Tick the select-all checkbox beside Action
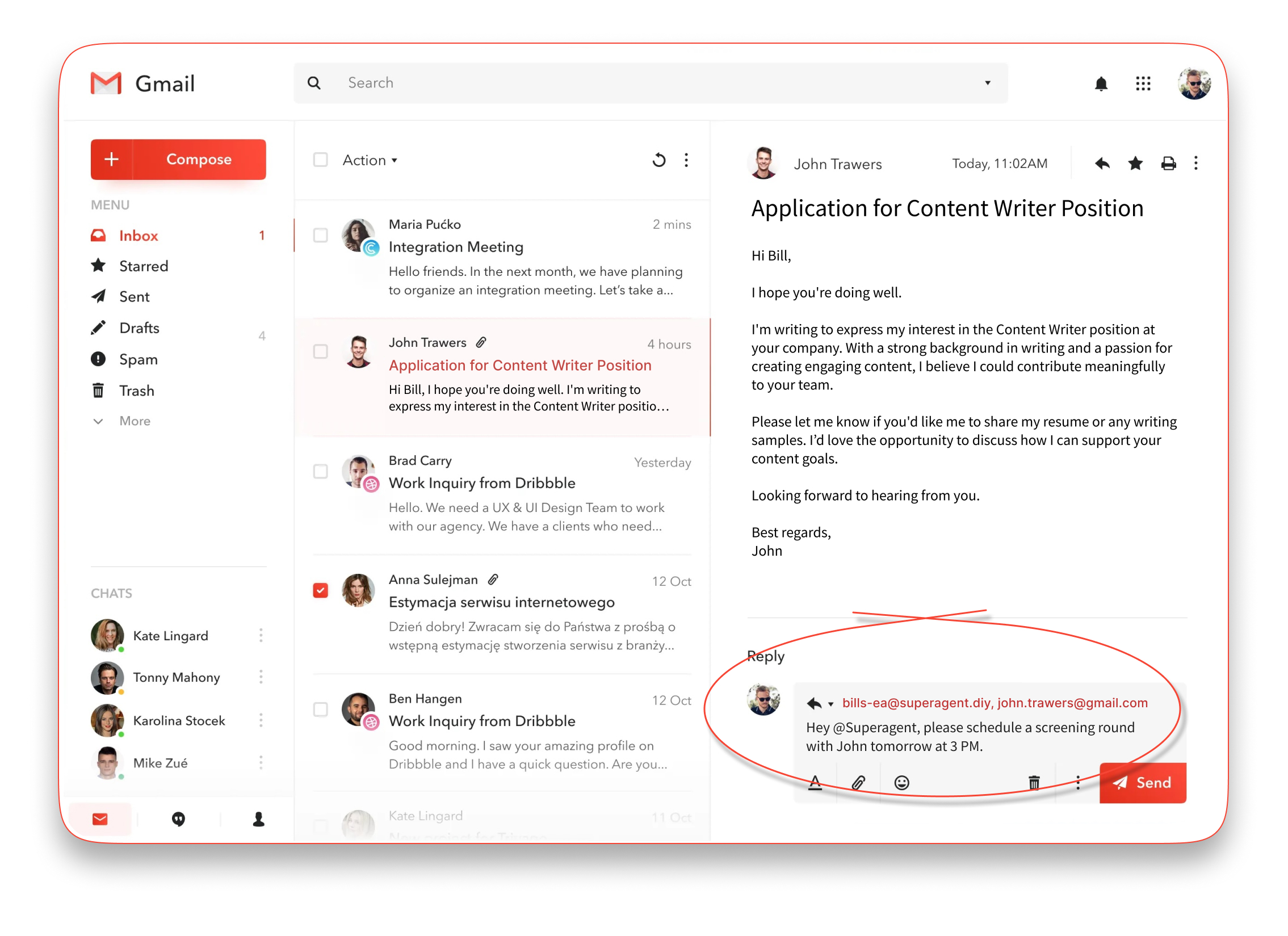This screenshot has height=936, width=1288. 320,160
